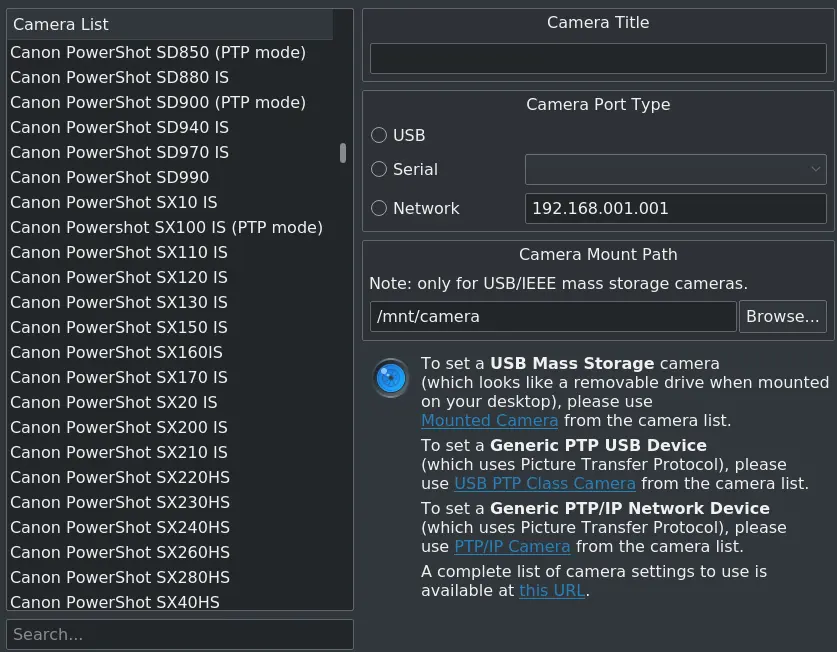Select the USB port type
The height and width of the screenshot is (652, 837).
380,135
